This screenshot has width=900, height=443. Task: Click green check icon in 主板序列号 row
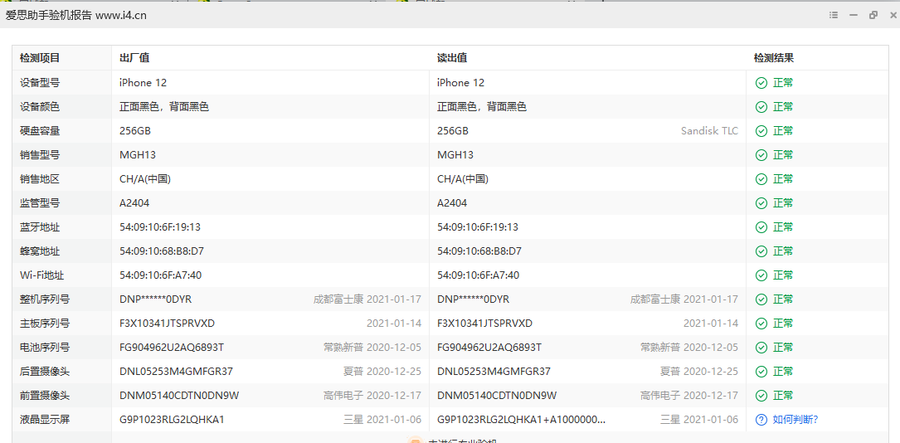(761, 324)
